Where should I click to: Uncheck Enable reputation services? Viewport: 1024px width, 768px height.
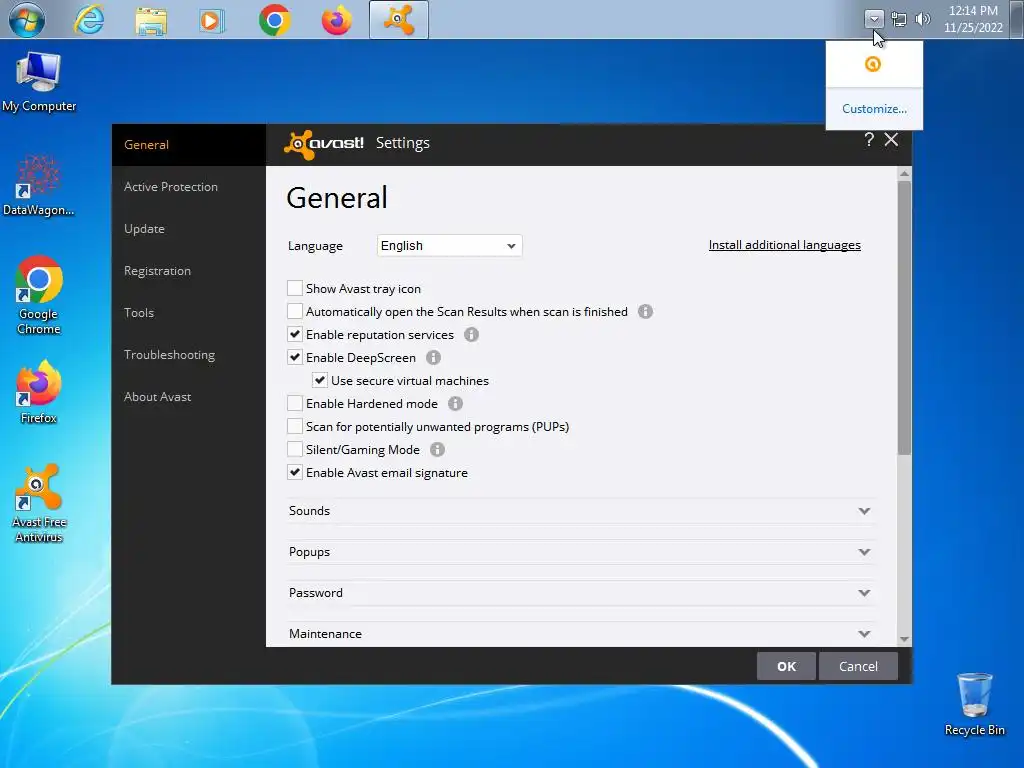(295, 334)
